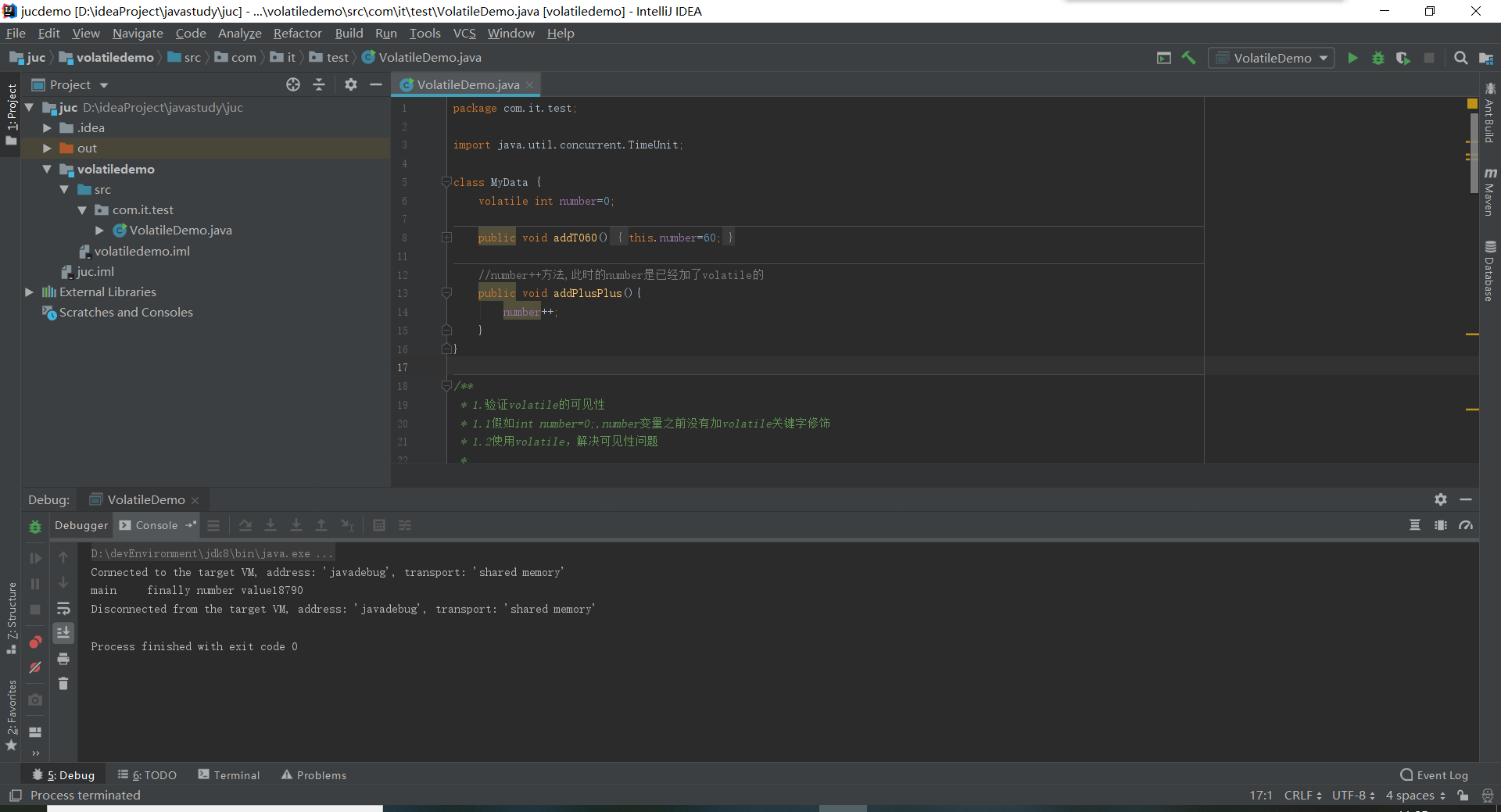
Task: Toggle the Maven tool window on the right
Action: pos(1489,191)
